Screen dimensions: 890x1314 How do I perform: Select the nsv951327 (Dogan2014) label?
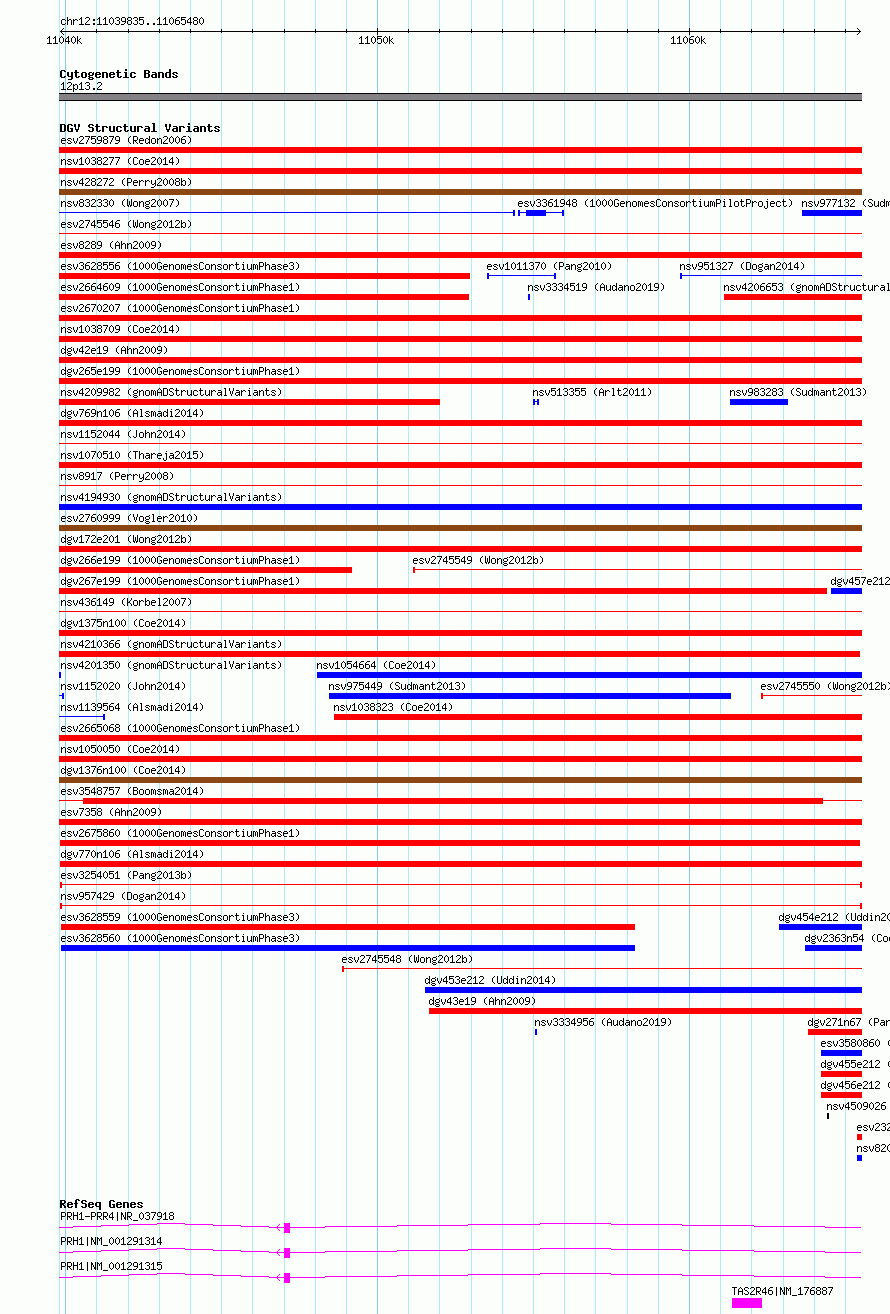point(742,266)
